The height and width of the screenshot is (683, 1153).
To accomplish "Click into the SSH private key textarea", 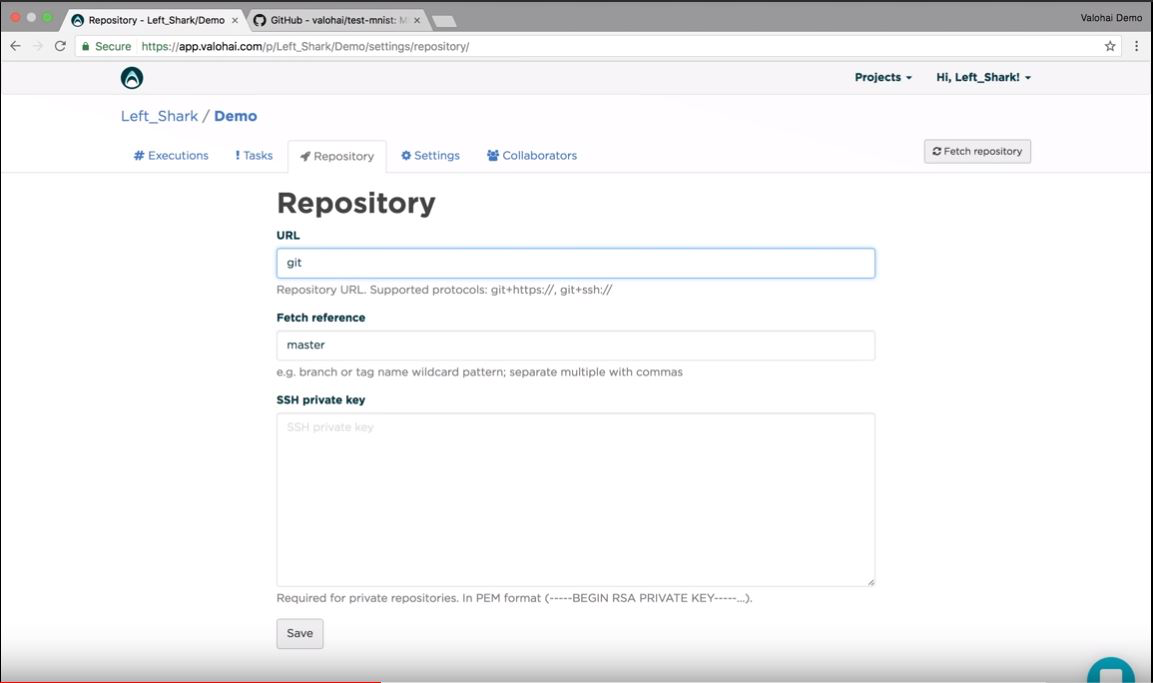I will point(576,500).
